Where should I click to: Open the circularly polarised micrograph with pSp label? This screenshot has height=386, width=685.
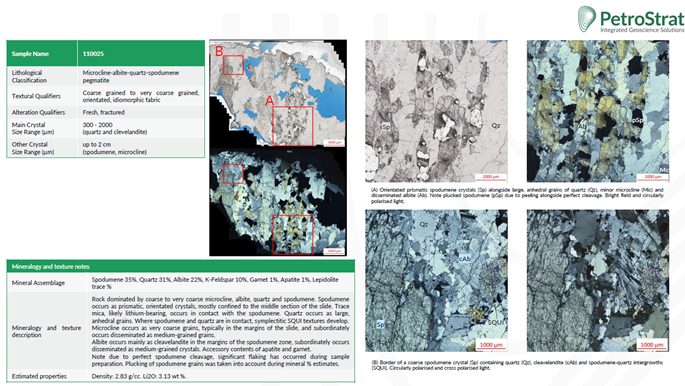coord(598,111)
